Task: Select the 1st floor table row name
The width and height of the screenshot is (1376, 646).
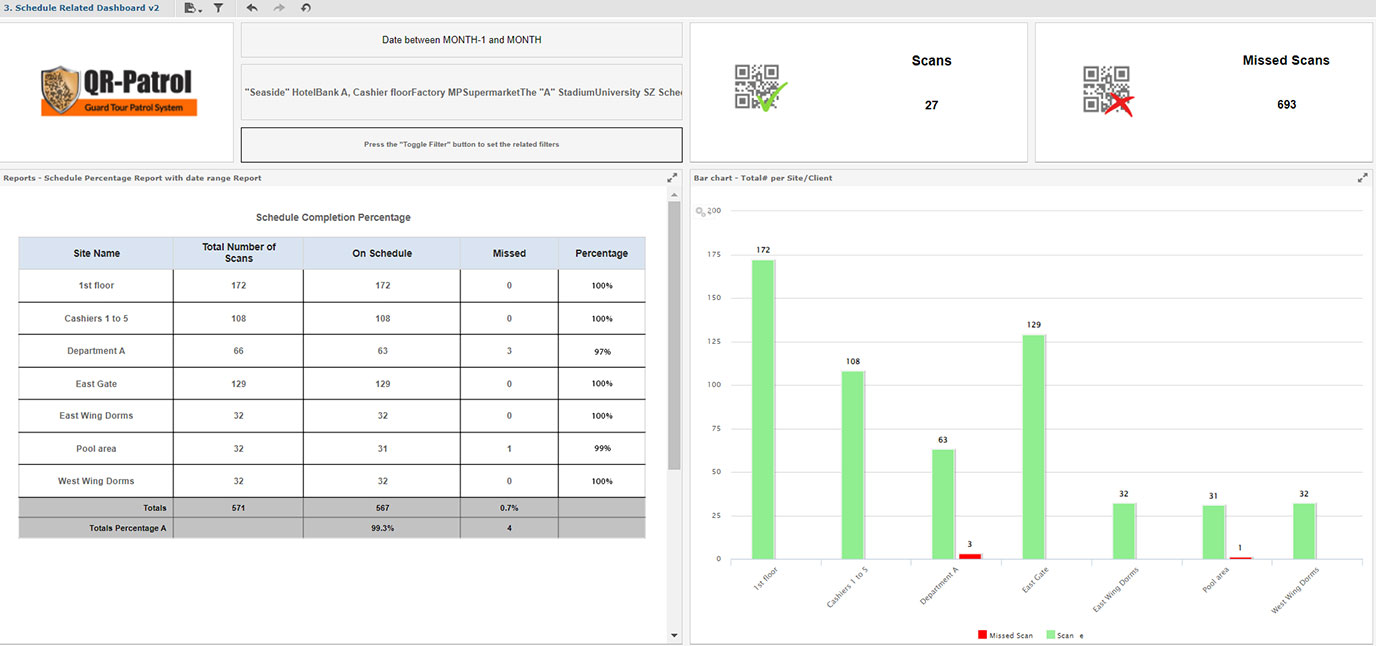Action: click(x=96, y=286)
